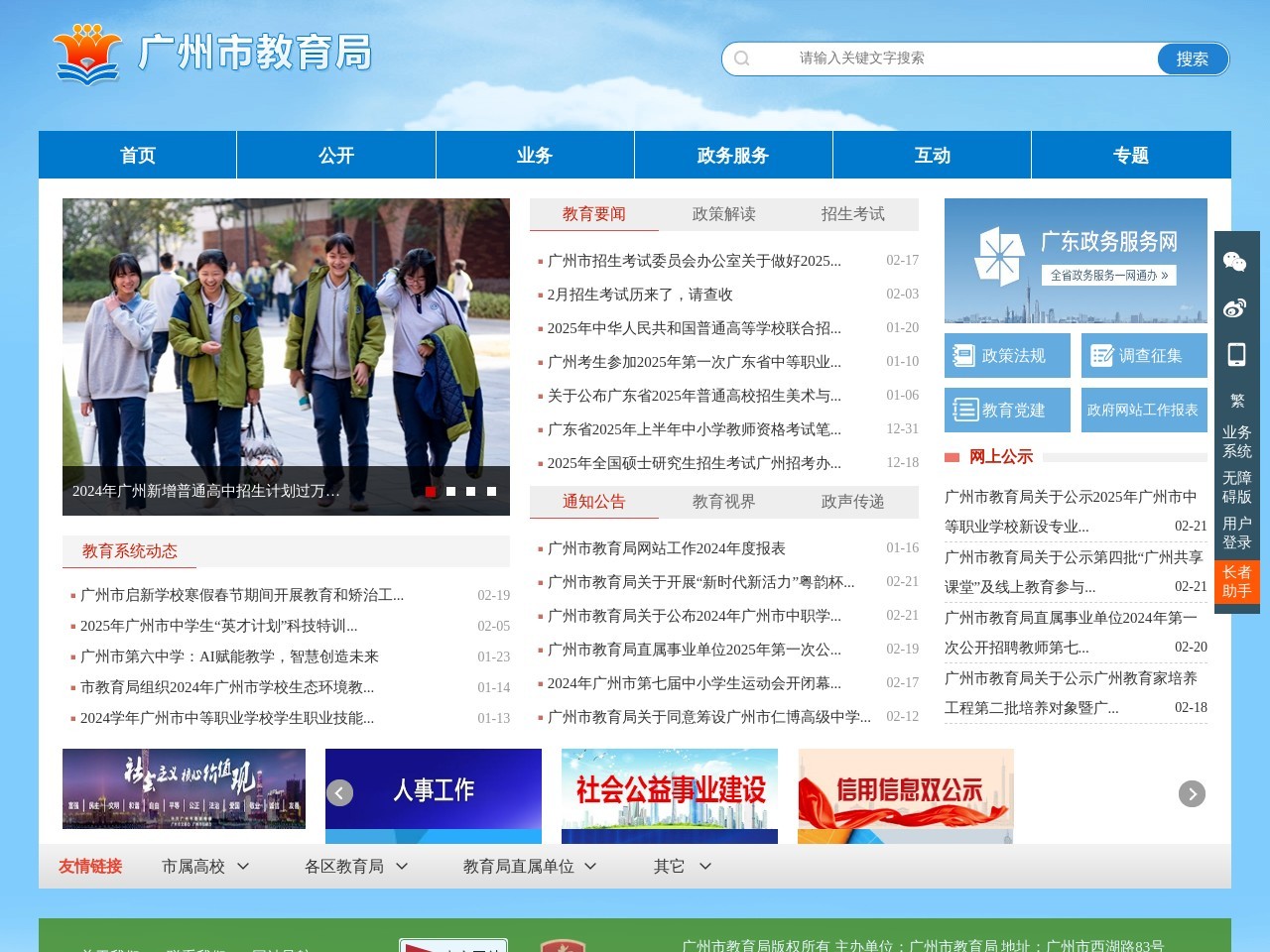Open '2024年广州市第七届中小学生运动会开闭幕' notice

point(694,683)
